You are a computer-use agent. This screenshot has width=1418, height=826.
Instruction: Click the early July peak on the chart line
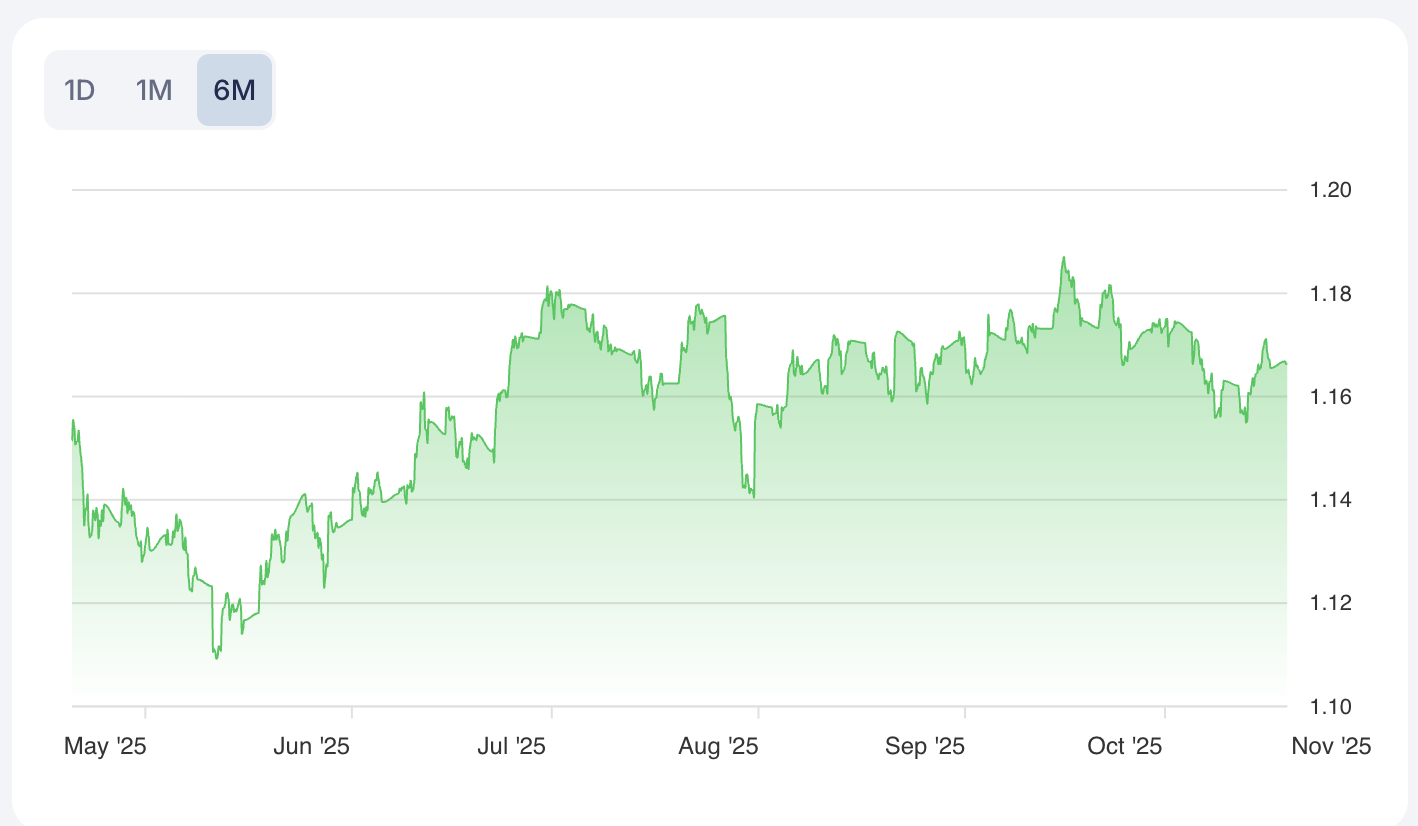[547, 288]
